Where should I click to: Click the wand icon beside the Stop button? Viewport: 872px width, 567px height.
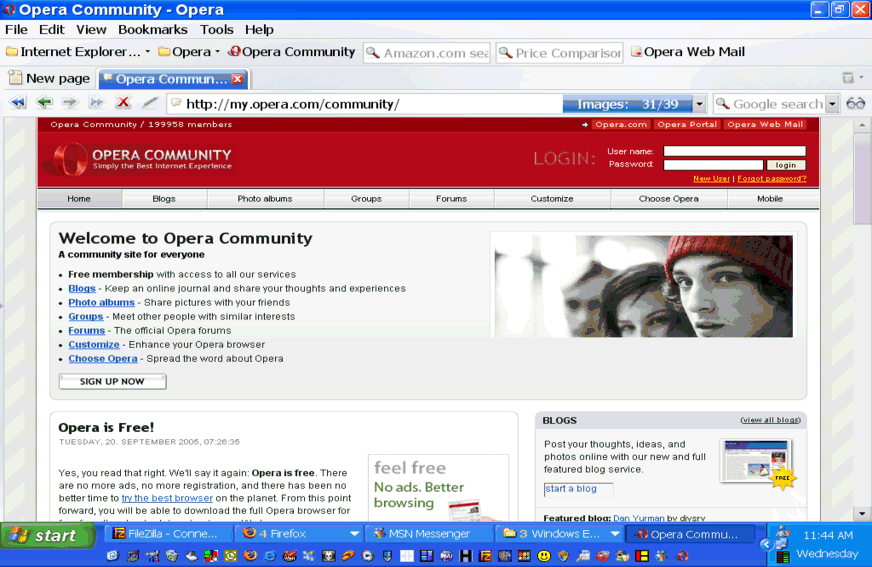pos(150,103)
